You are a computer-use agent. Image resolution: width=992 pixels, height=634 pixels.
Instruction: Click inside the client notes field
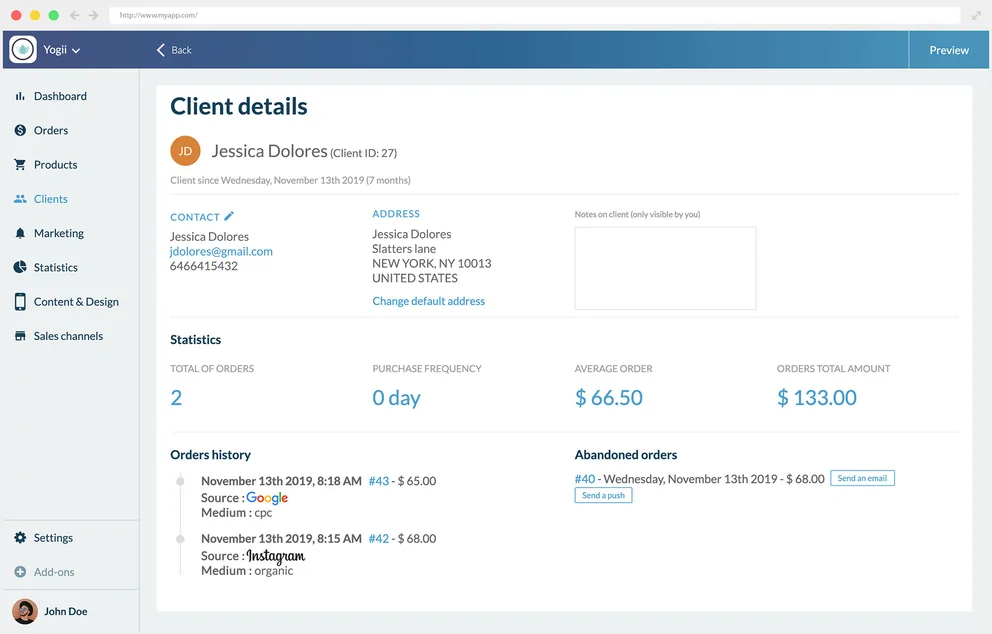coord(665,265)
